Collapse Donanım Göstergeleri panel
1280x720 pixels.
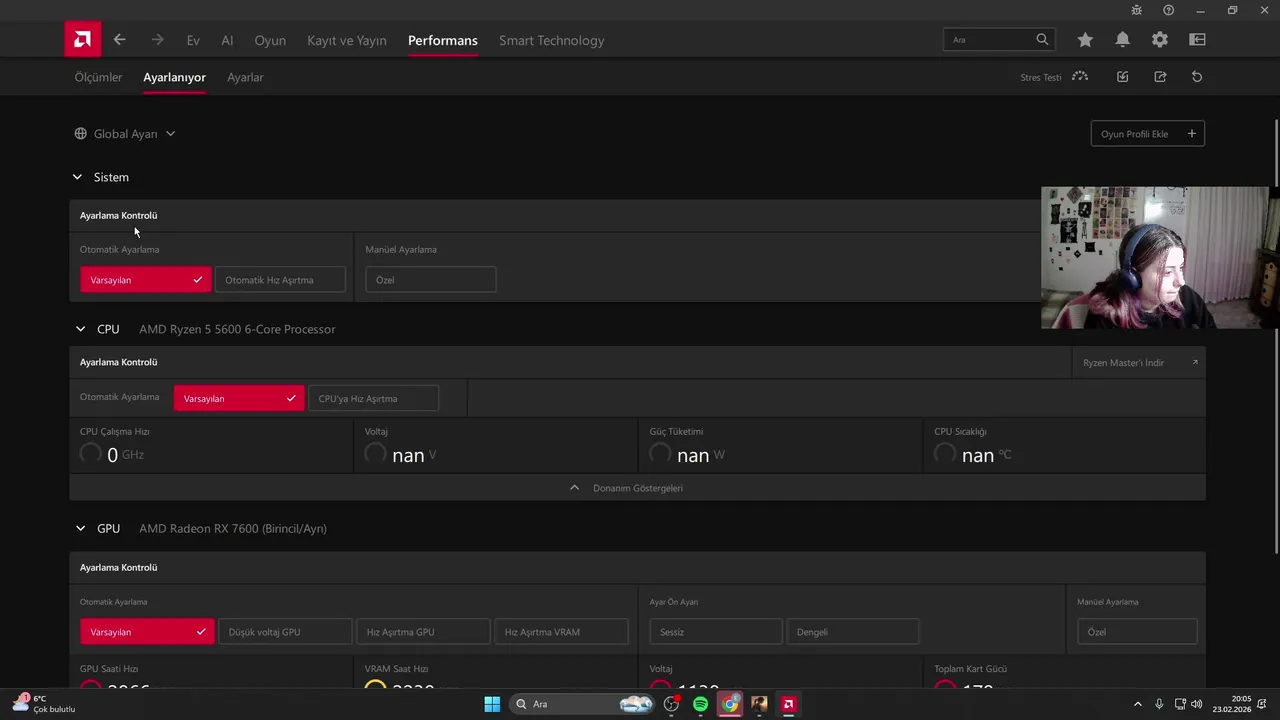tap(637, 488)
